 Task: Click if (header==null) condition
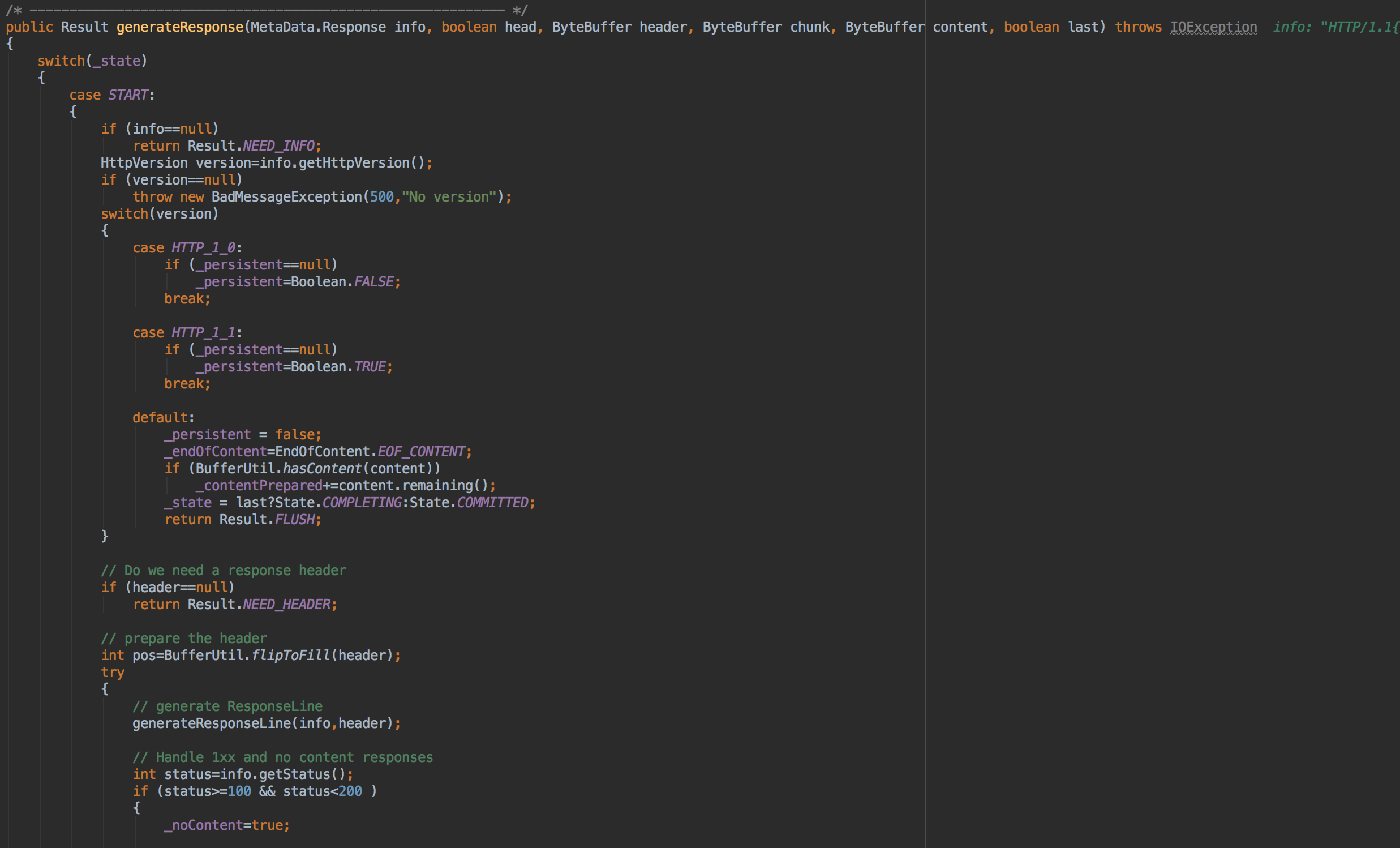click(x=168, y=588)
